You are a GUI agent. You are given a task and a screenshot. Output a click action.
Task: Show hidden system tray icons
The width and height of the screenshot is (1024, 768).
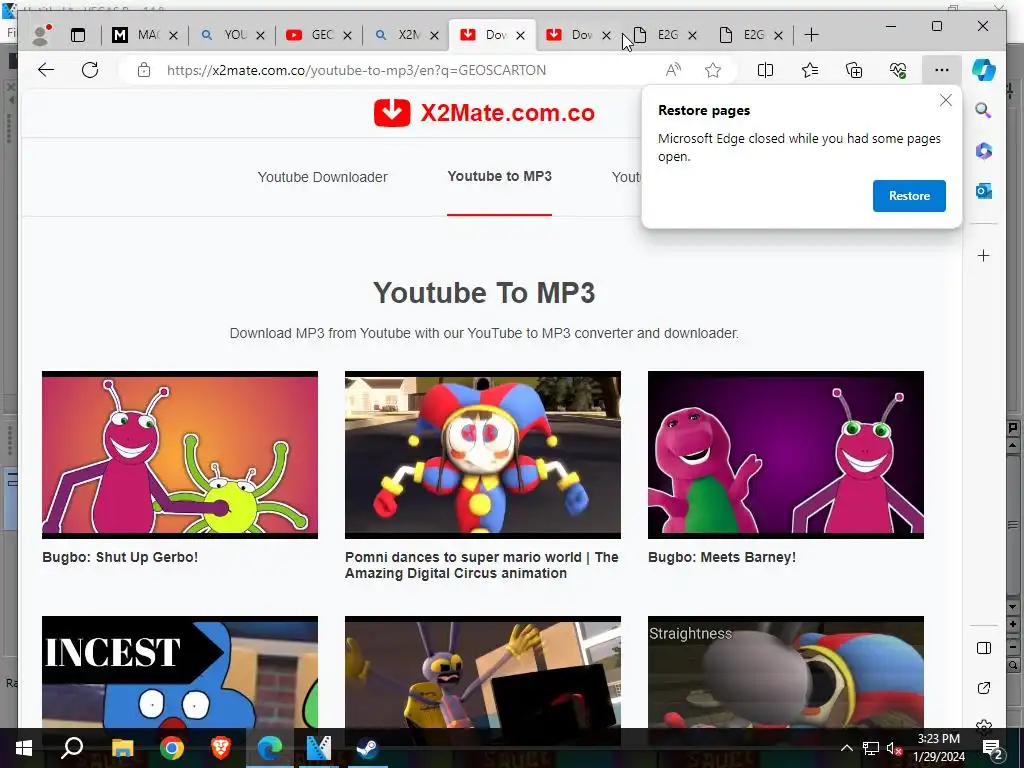(x=846, y=748)
